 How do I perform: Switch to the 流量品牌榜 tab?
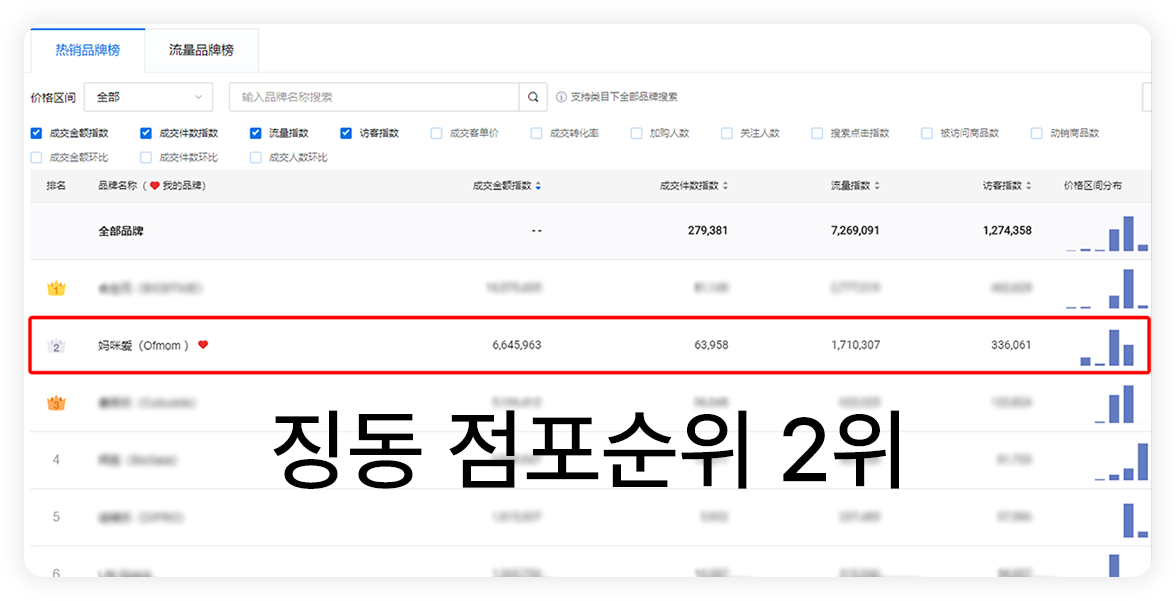pos(201,50)
